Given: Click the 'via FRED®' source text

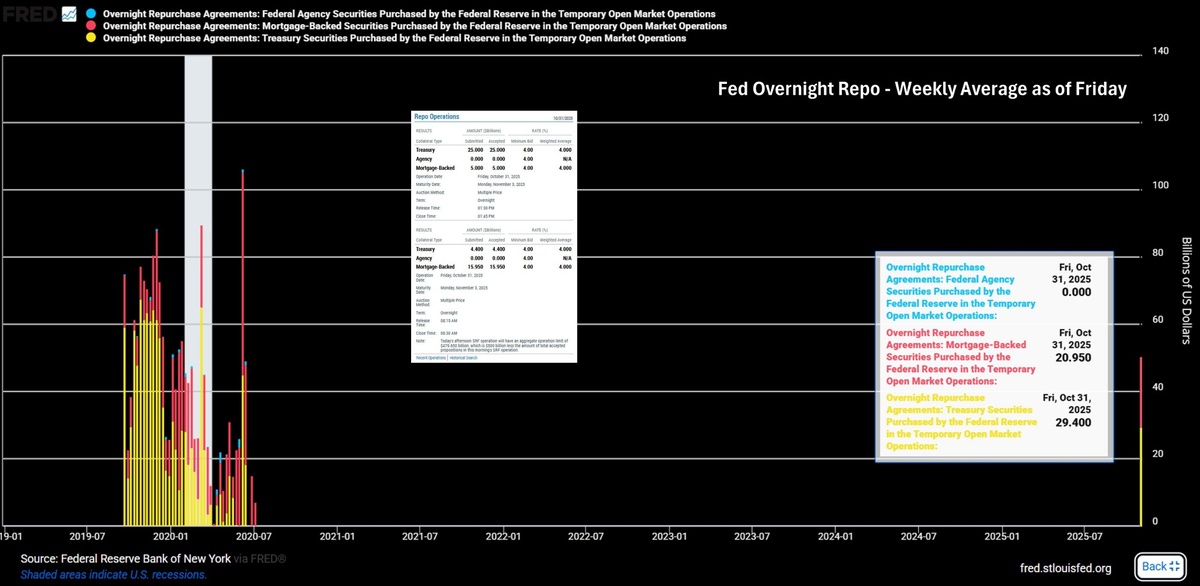Looking at the screenshot, I should click(x=260, y=558).
